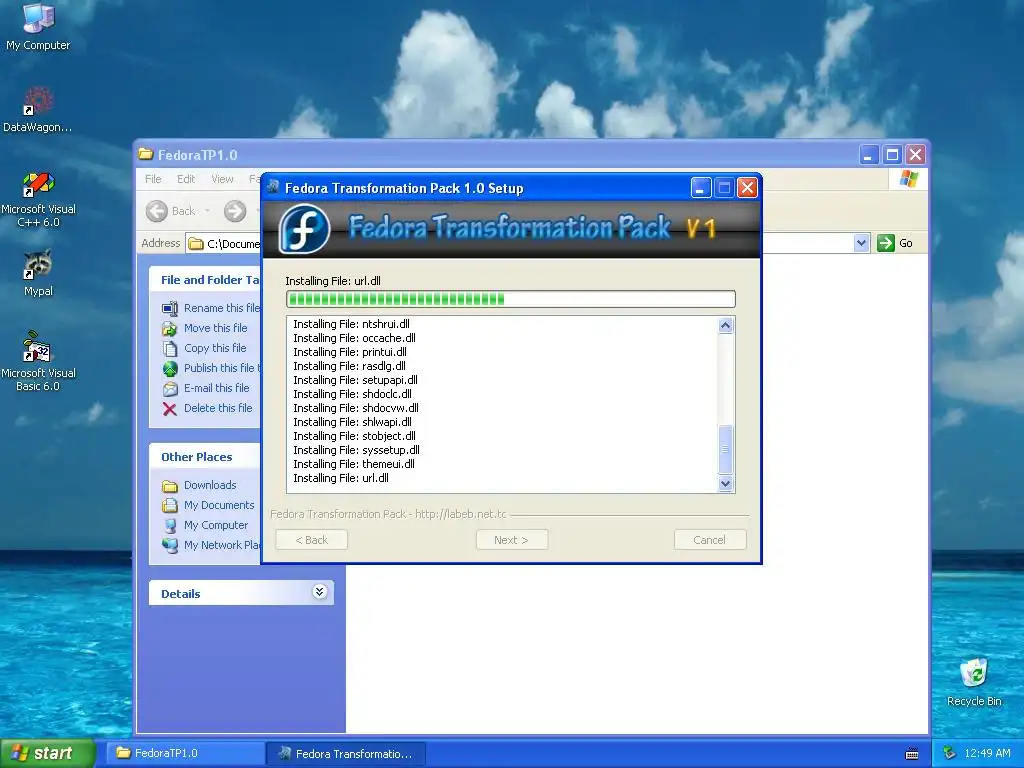1024x768 pixels.
Task: Open the My Computer desktop icon
Action: click(38, 26)
